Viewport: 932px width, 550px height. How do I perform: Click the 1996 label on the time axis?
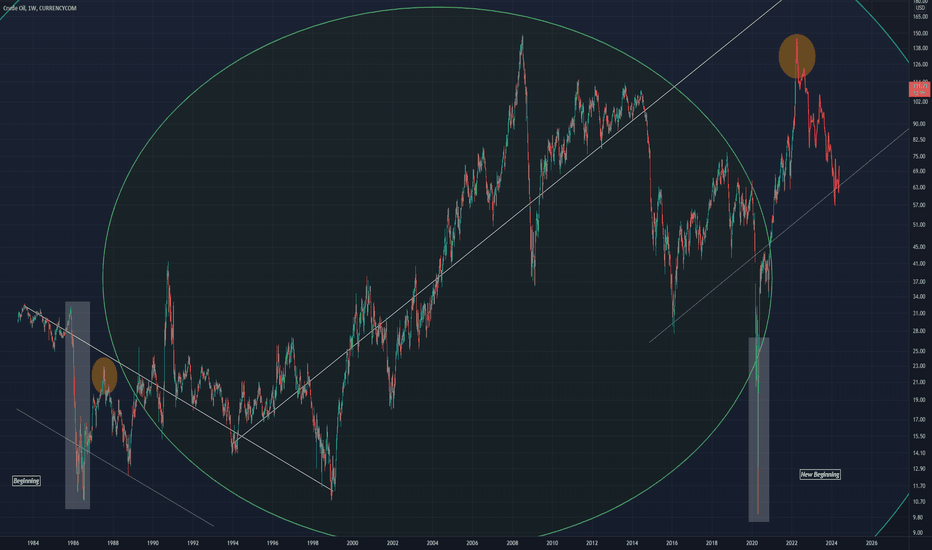pos(272,543)
